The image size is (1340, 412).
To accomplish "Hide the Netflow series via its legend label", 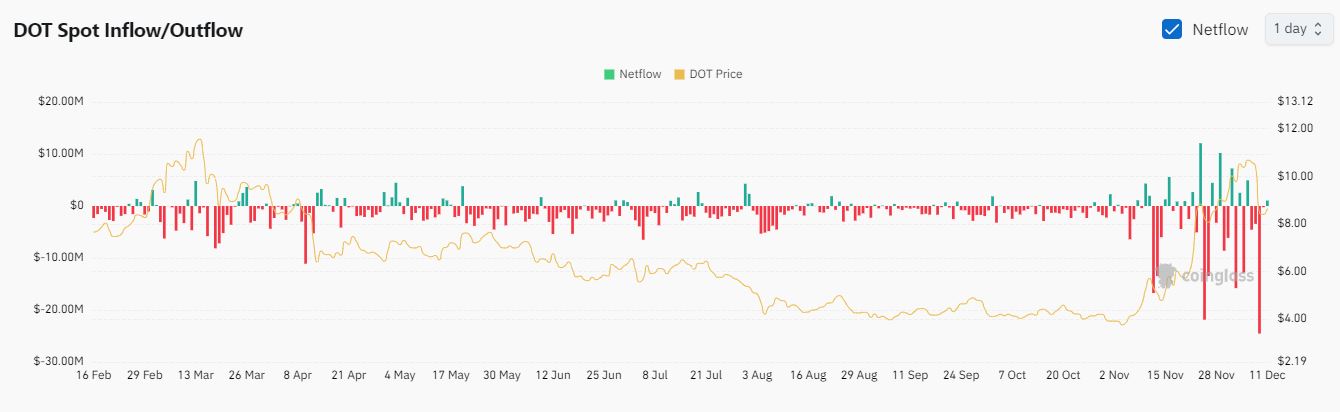I will pyautogui.click(x=639, y=74).
